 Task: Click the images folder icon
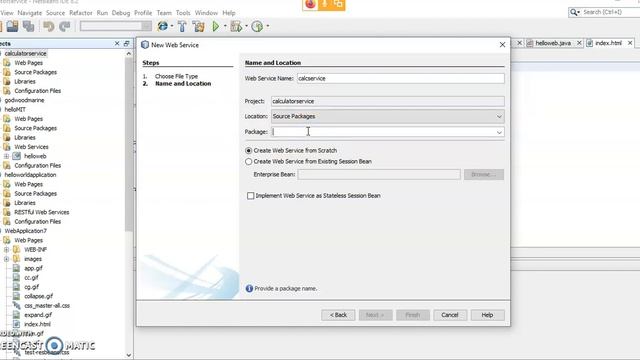tap(16, 259)
